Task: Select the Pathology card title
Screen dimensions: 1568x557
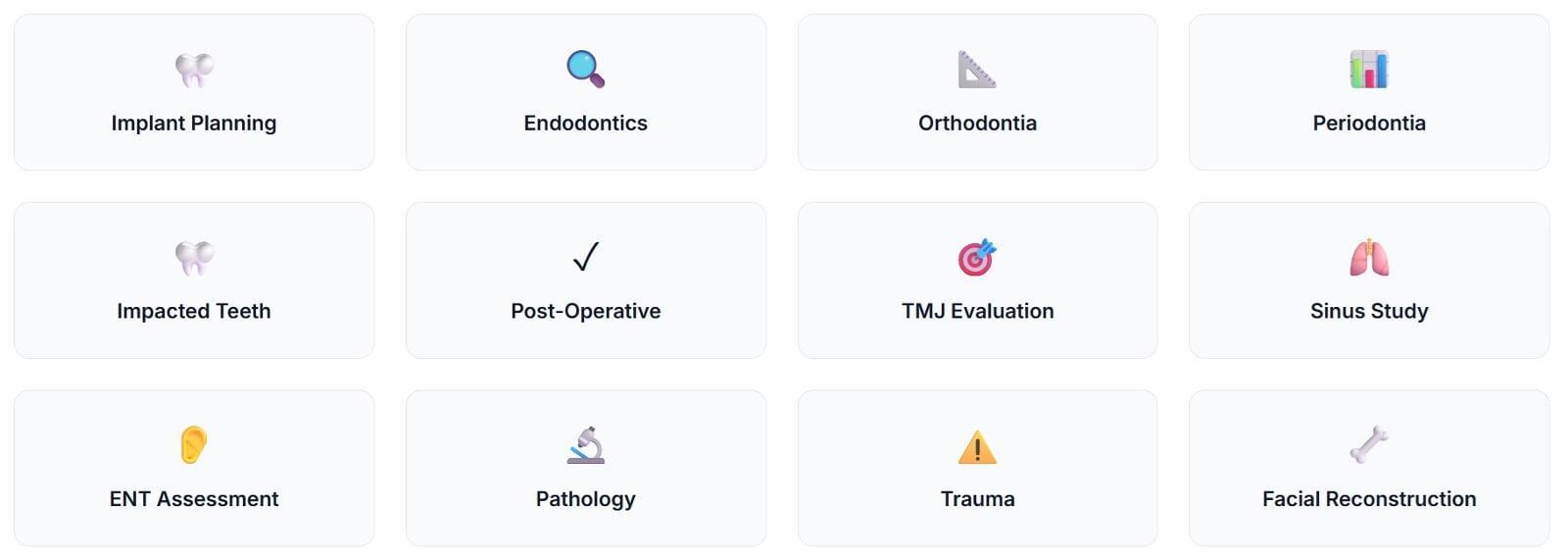Action: point(585,499)
